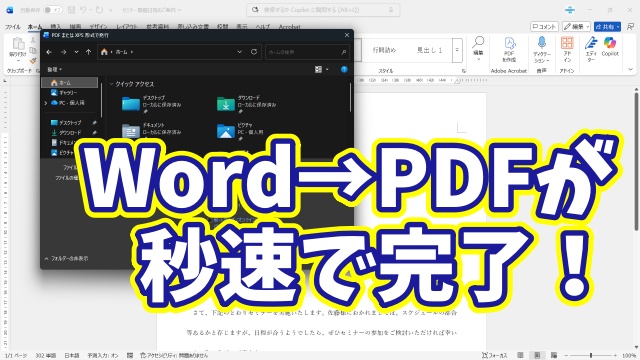Click the zoom in plus button
The width and height of the screenshot is (640, 360).
[616, 356]
